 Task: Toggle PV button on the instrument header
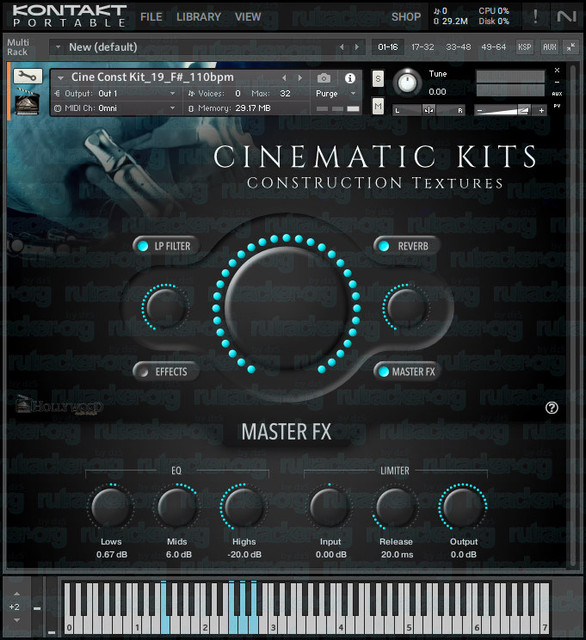click(x=557, y=106)
